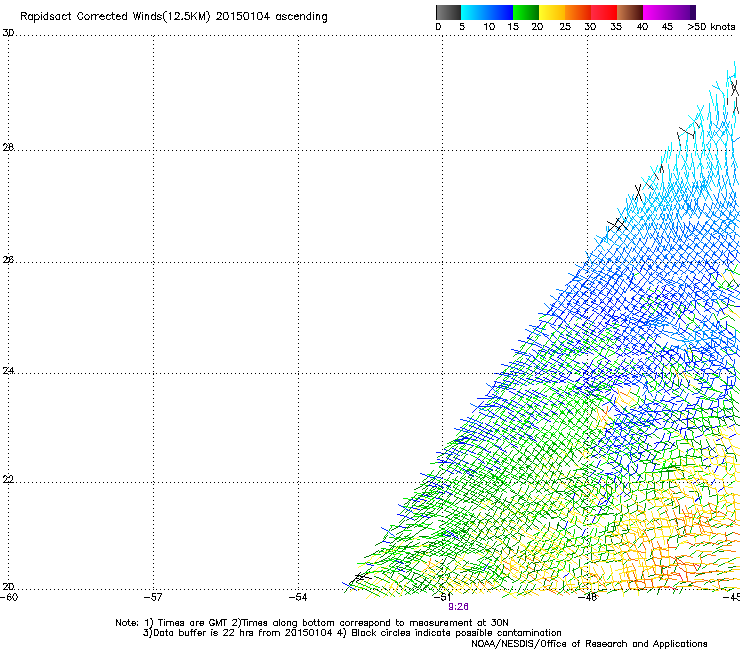Click the black wind barbs near 20N, -52.5

[362, 577]
